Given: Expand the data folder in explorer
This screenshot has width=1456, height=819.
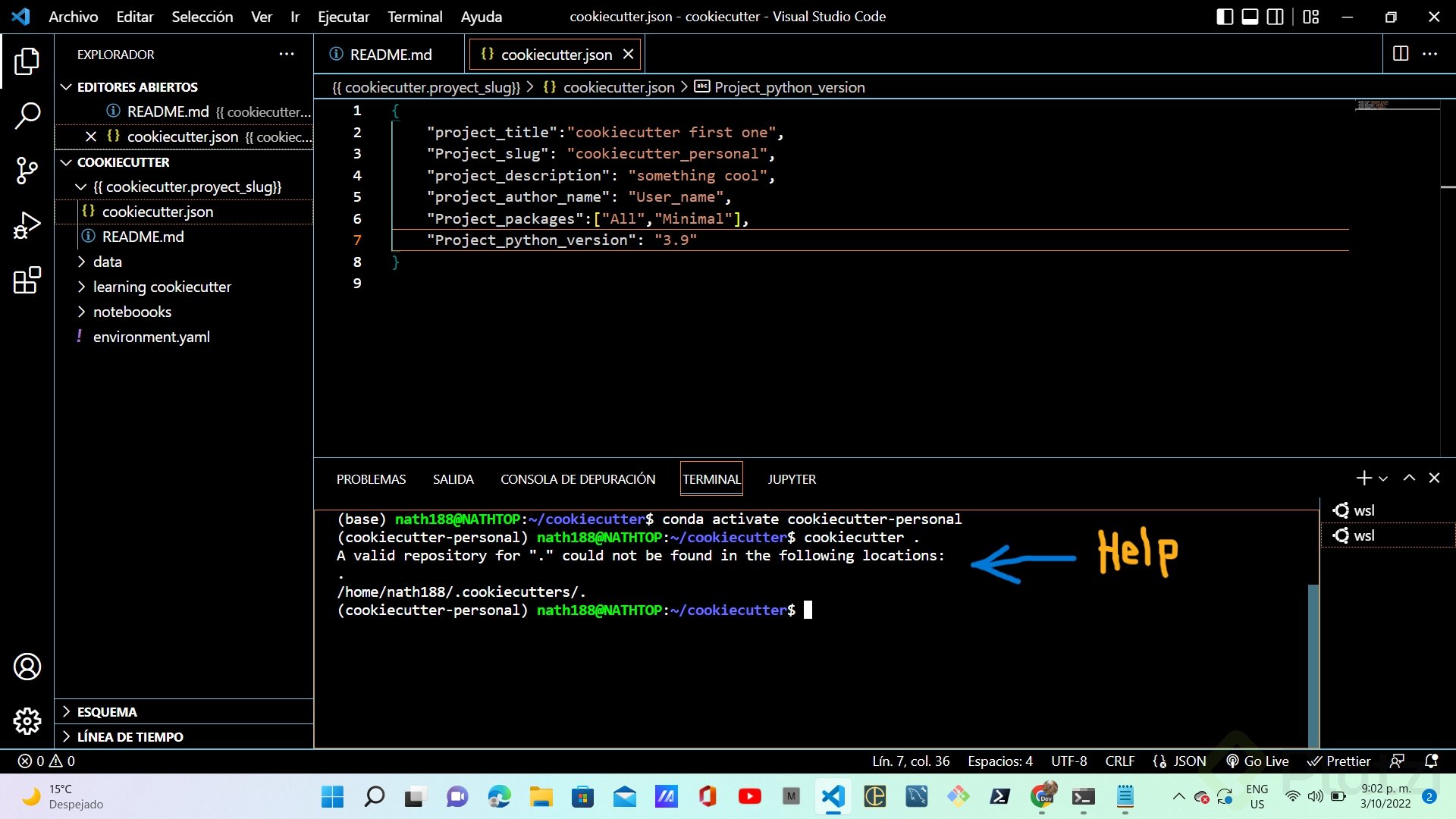Looking at the screenshot, I should point(107,262).
